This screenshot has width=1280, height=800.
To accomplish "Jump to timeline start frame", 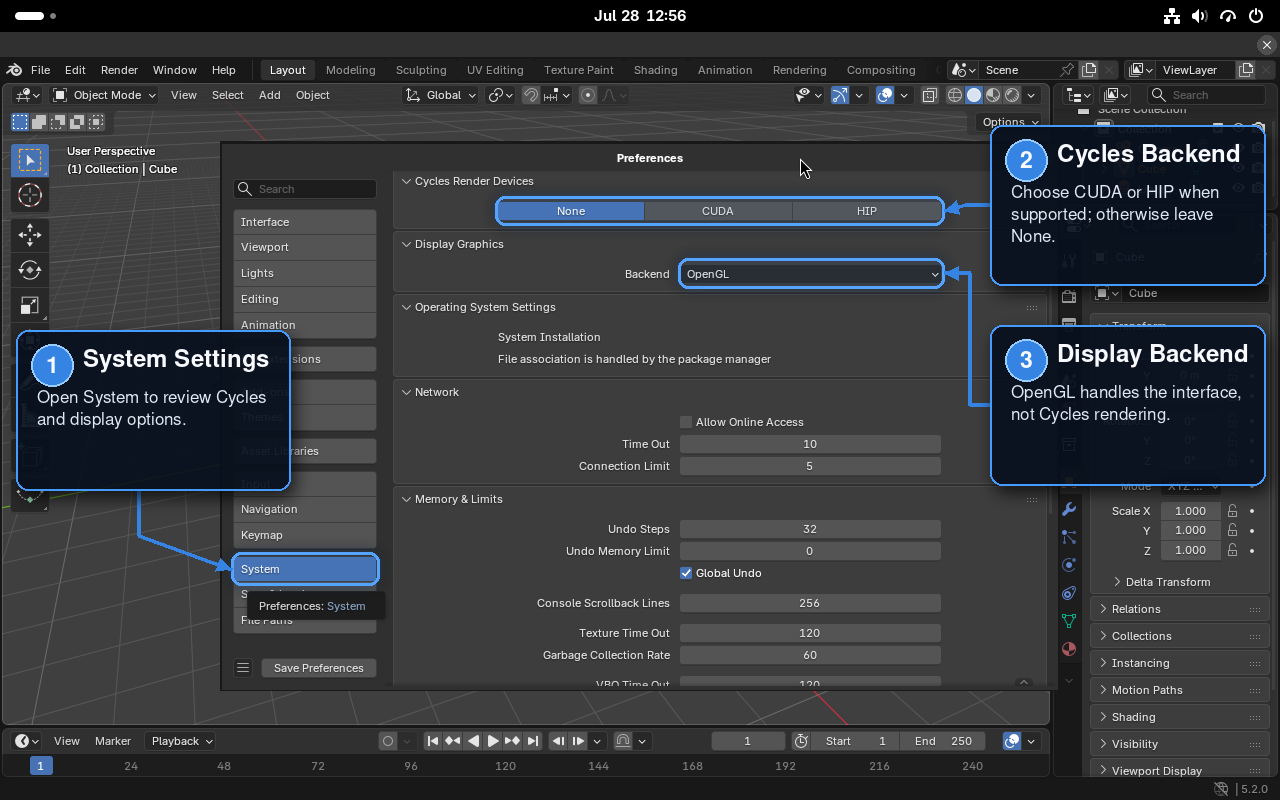I will click(x=433, y=741).
